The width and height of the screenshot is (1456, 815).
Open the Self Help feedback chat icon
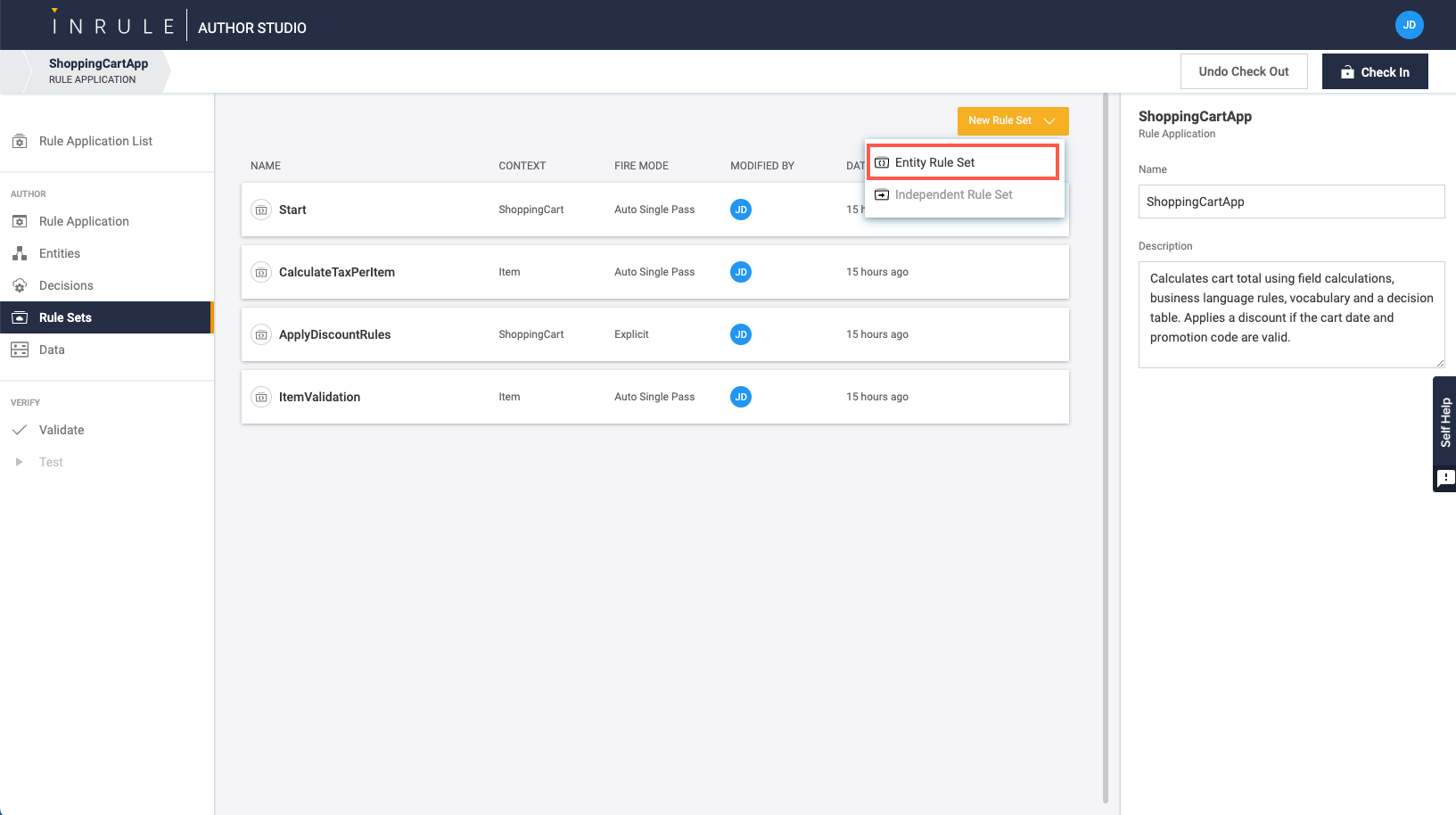(1445, 479)
